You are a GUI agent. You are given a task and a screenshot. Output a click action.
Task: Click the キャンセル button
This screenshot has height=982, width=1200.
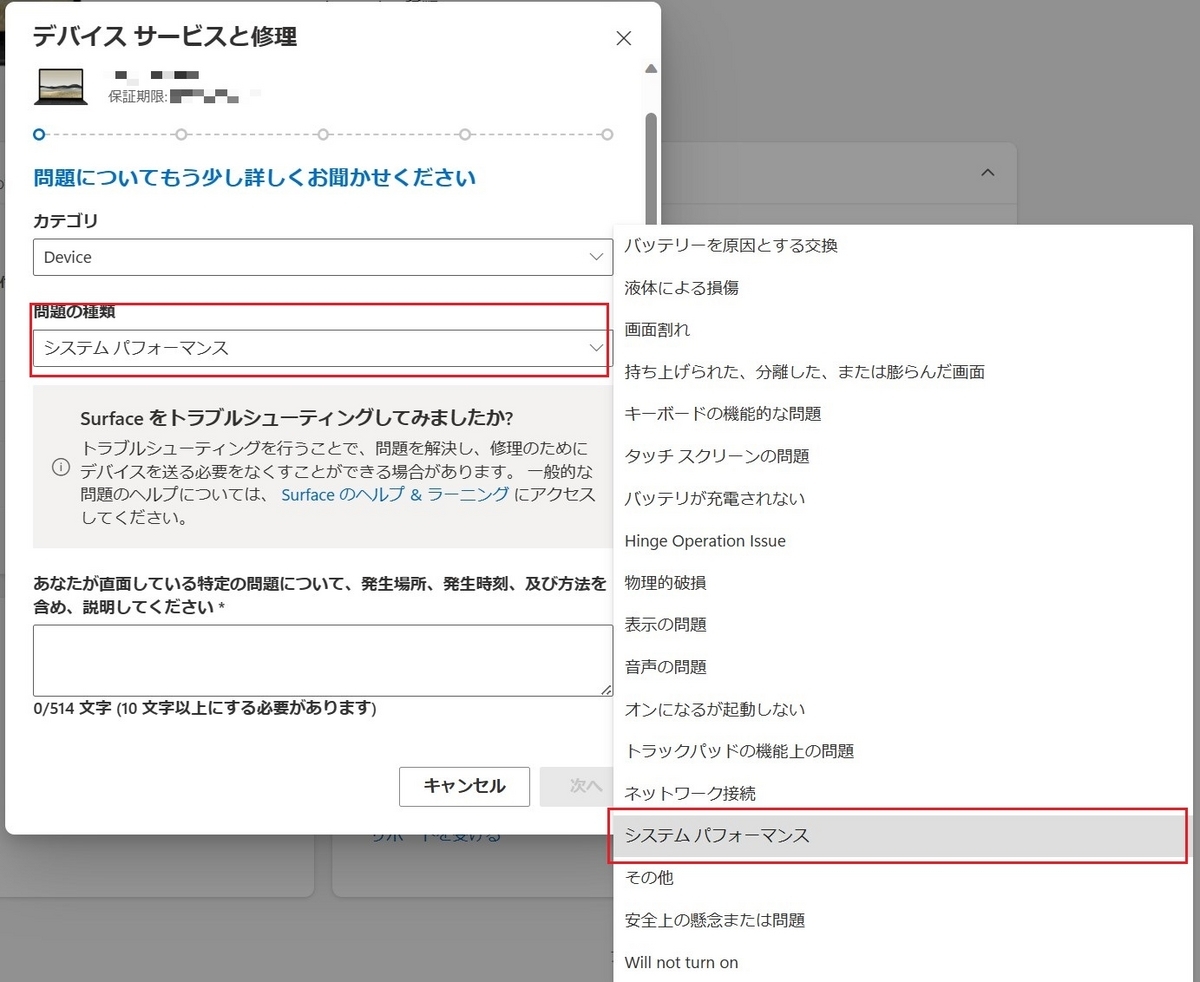coord(464,786)
